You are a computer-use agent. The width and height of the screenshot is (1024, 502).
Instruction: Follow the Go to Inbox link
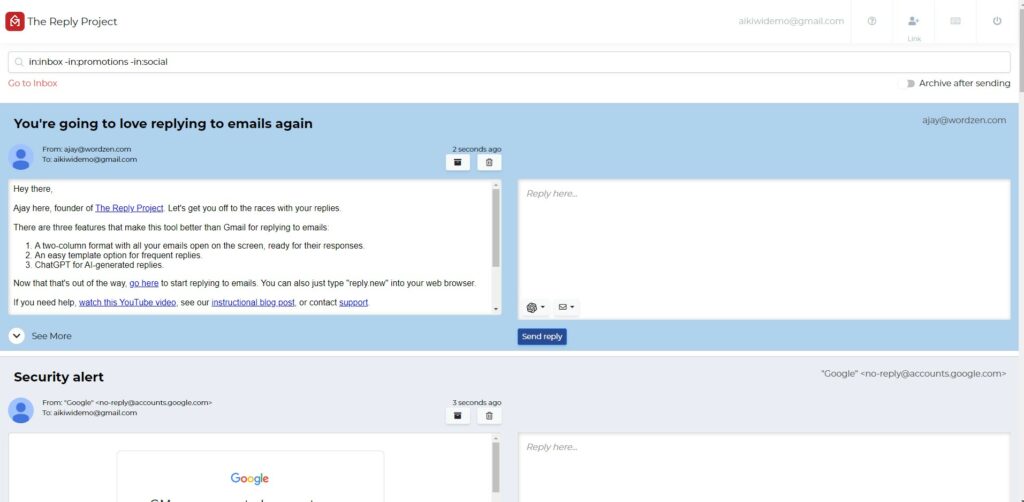click(x=33, y=84)
